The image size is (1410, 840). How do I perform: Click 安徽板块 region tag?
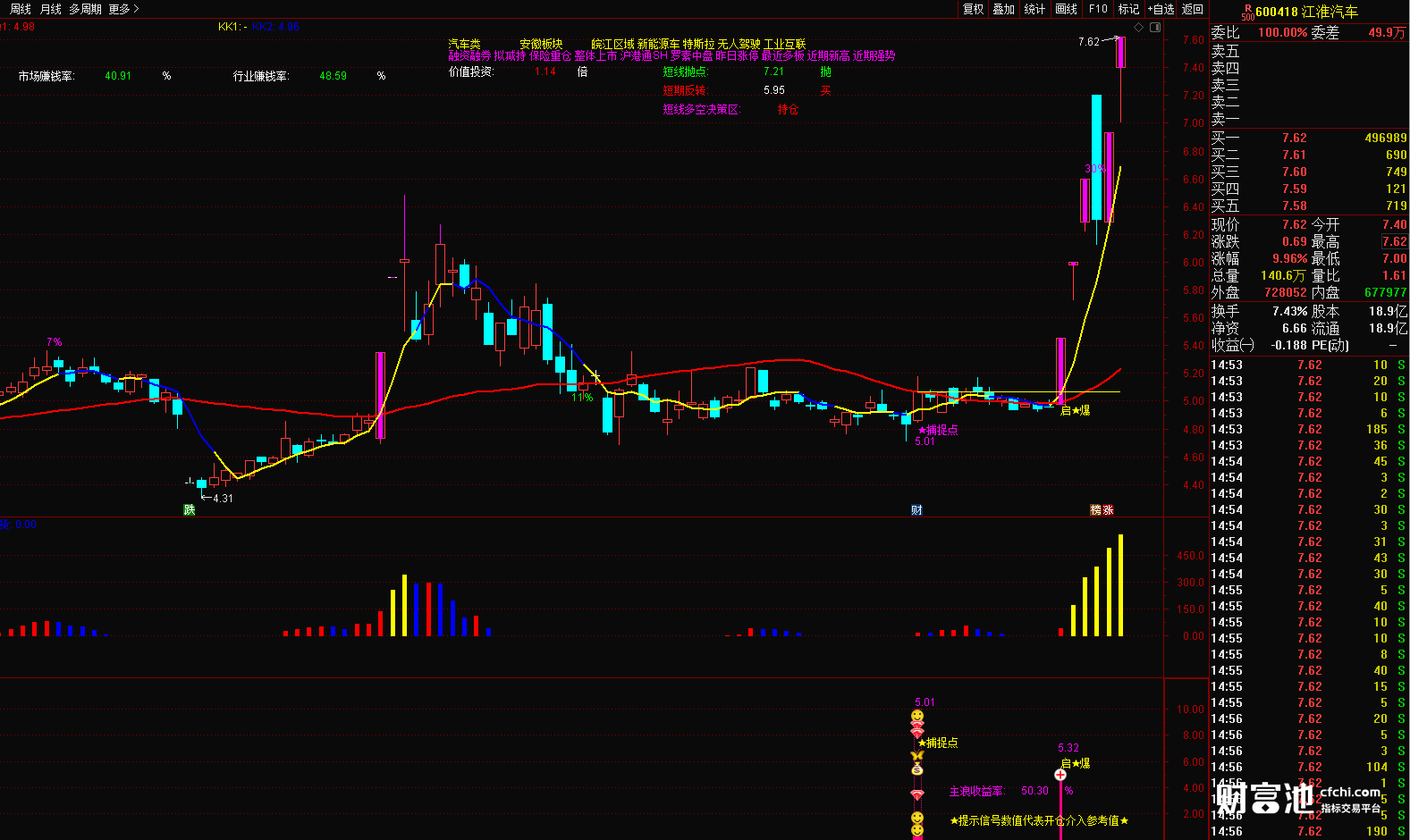[x=541, y=44]
